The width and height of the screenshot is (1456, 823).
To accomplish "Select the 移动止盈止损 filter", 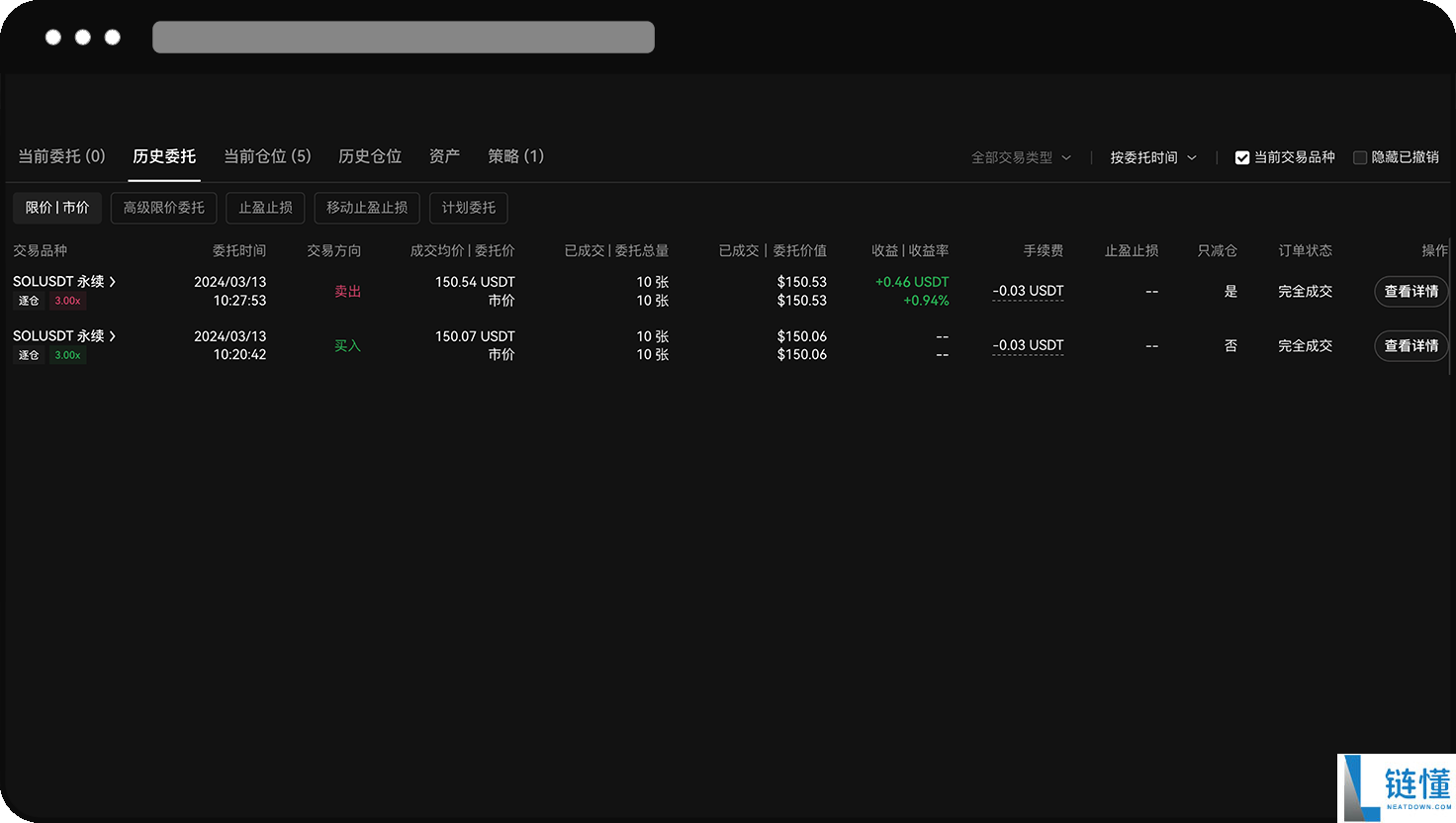I will 367,208.
